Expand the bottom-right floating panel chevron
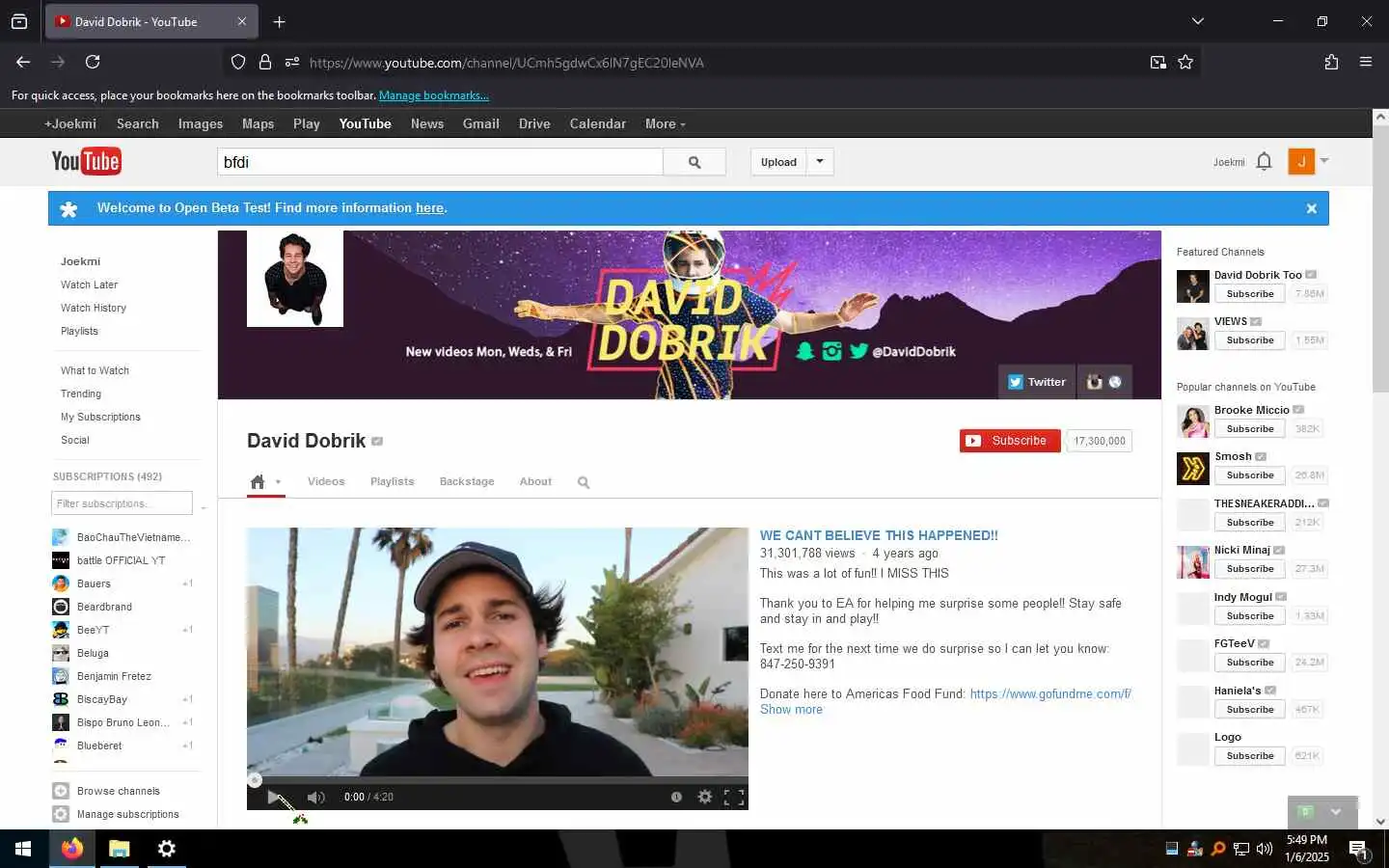Screen dimensions: 1389x868 [x=1336, y=812]
